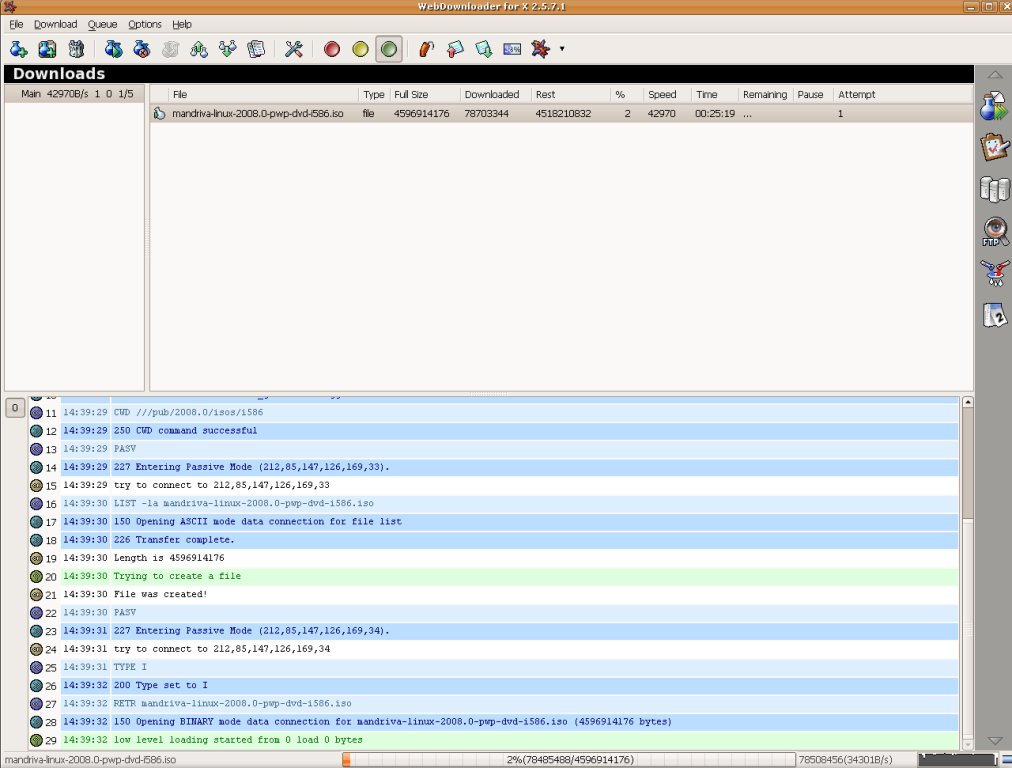
Task: Move download down with green down-arrow icon
Action: [x=227, y=49]
